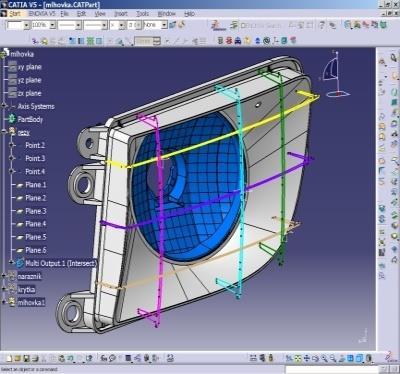Viewport: 400px width, 374px height.
Task: Click the Zoom In magnifier icon
Action: [324, 359]
